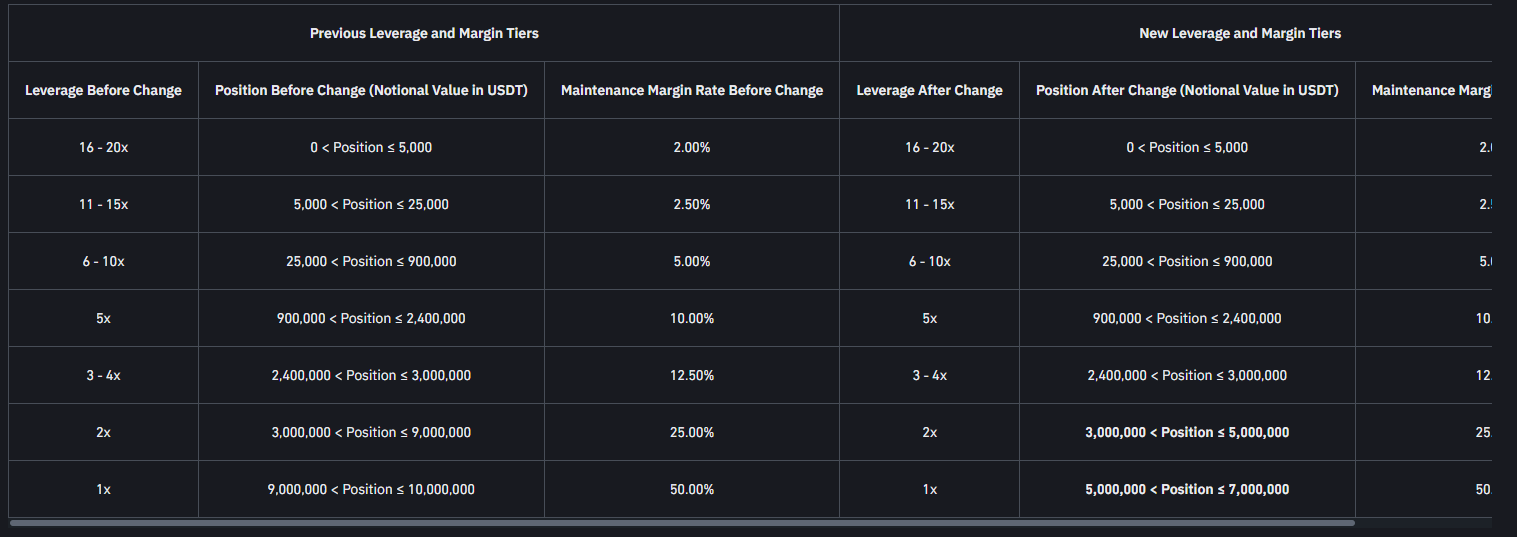Click the 25.00% maintenance margin rate cell
The width and height of the screenshot is (1517, 537).
pyautogui.click(x=692, y=432)
